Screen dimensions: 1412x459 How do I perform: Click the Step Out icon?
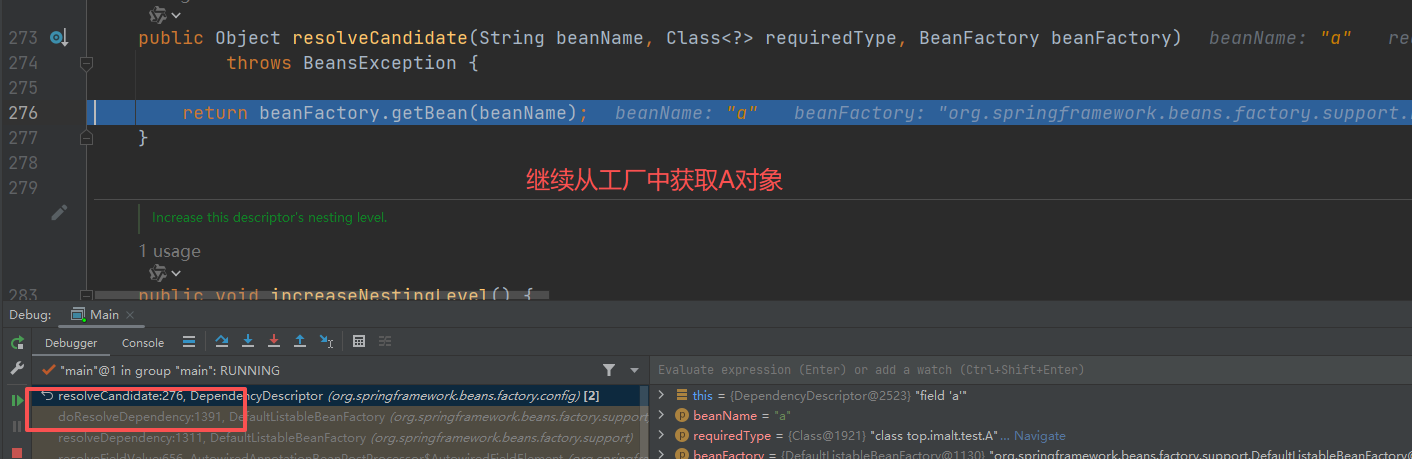point(300,342)
